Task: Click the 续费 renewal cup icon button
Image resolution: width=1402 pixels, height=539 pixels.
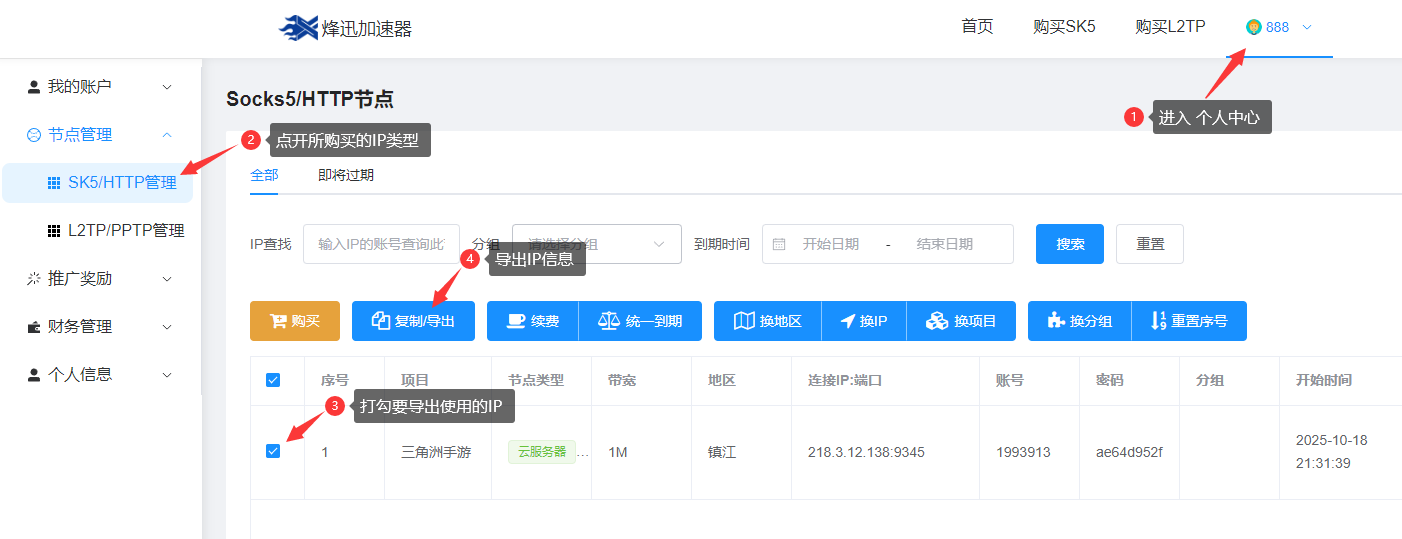Action: (532, 321)
